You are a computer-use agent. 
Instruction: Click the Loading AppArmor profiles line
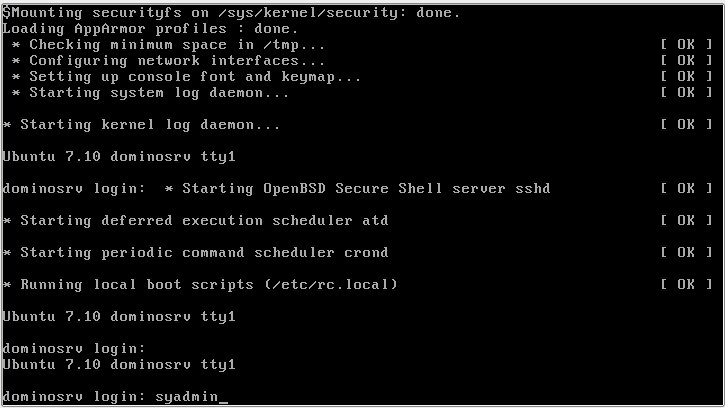click(x=150, y=29)
